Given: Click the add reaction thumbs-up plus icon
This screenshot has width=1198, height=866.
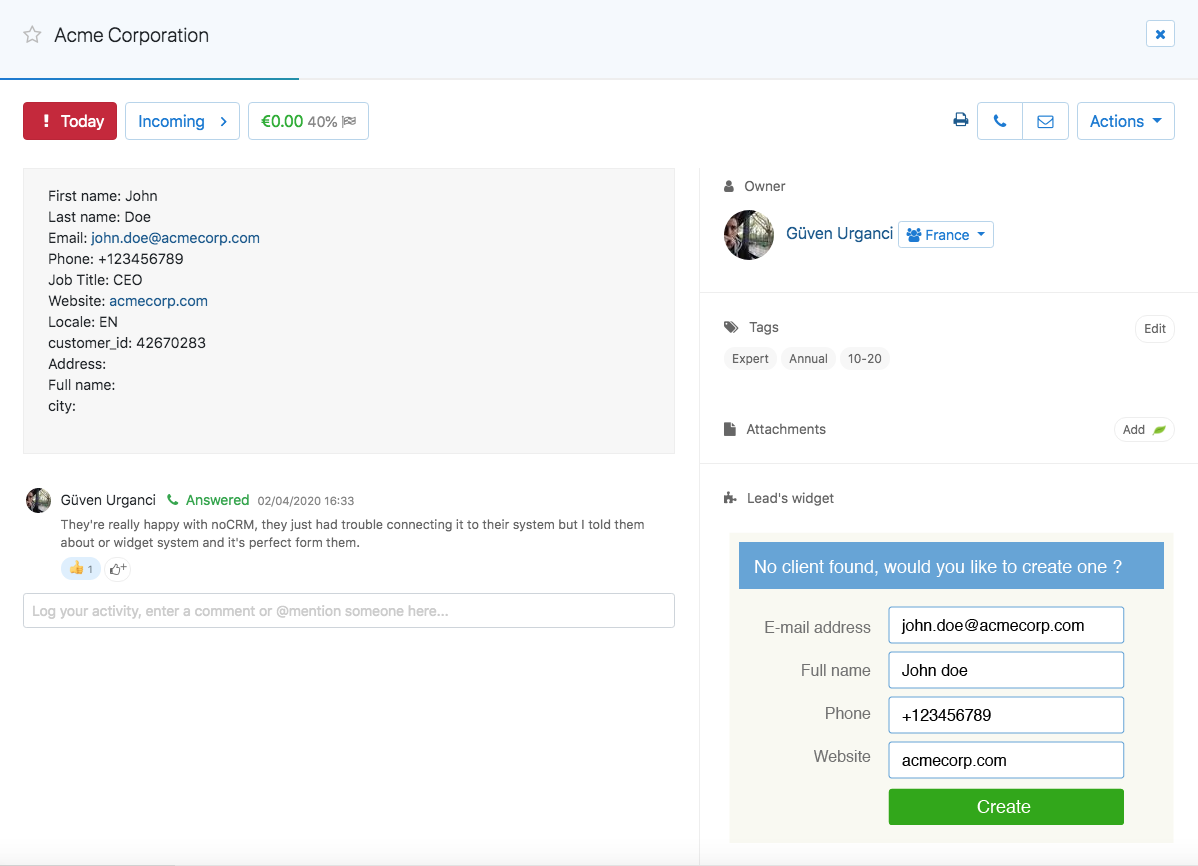Looking at the screenshot, I should (x=118, y=569).
